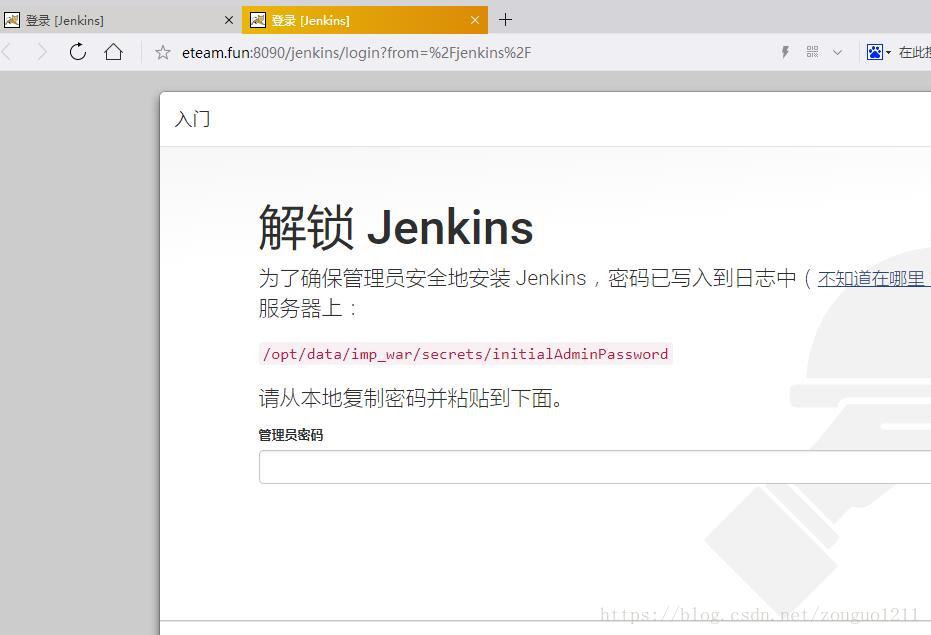Click the initialAdminPassword file path text
This screenshot has width=931, height=635.
click(466, 354)
